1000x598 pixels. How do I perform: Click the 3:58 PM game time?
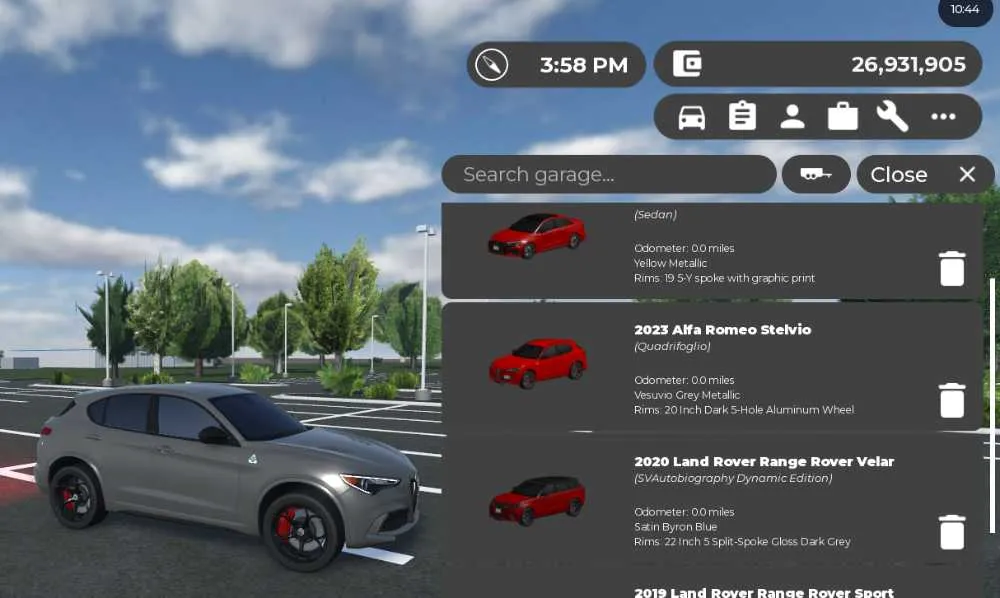584,64
